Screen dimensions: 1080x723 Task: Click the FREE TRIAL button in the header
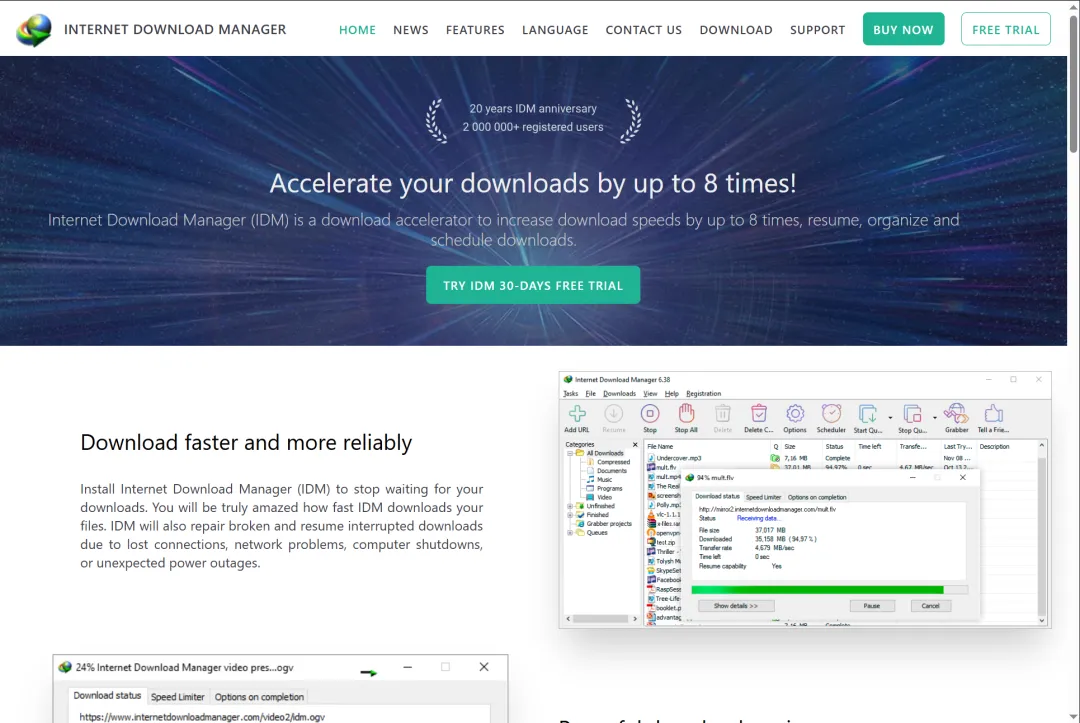pos(1005,29)
